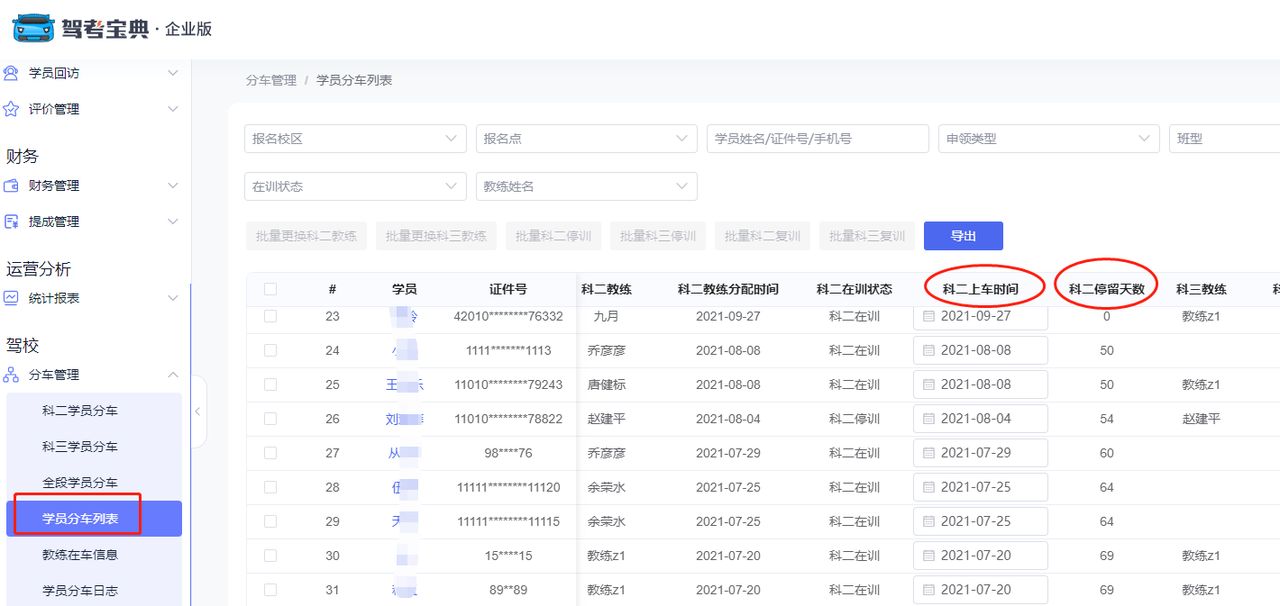Viewport: 1280px width, 606px height.
Task: Collapse the sidebar with the arrow handle
Action: (x=197, y=412)
